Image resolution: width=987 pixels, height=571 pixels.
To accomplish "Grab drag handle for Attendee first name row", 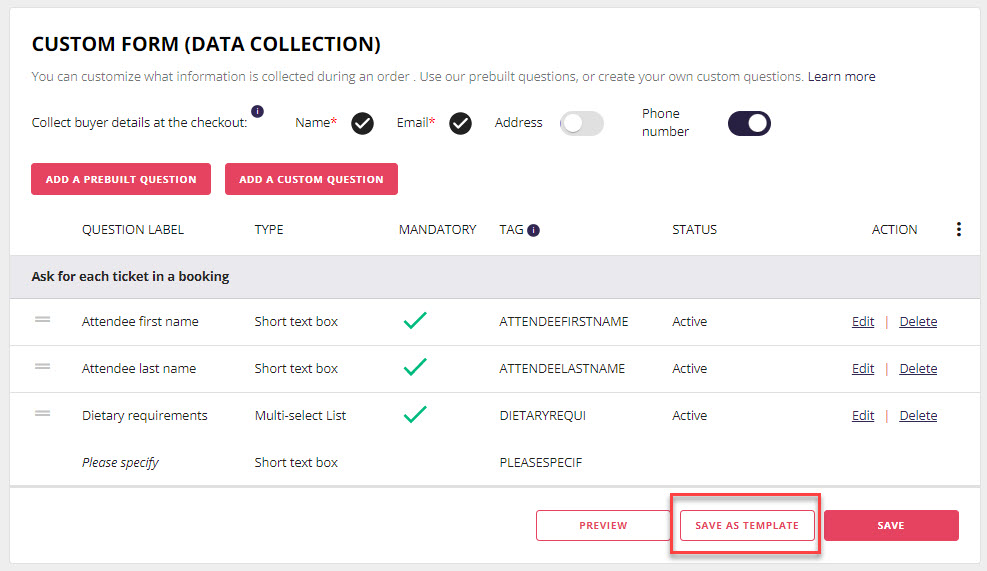I will pyautogui.click(x=43, y=320).
